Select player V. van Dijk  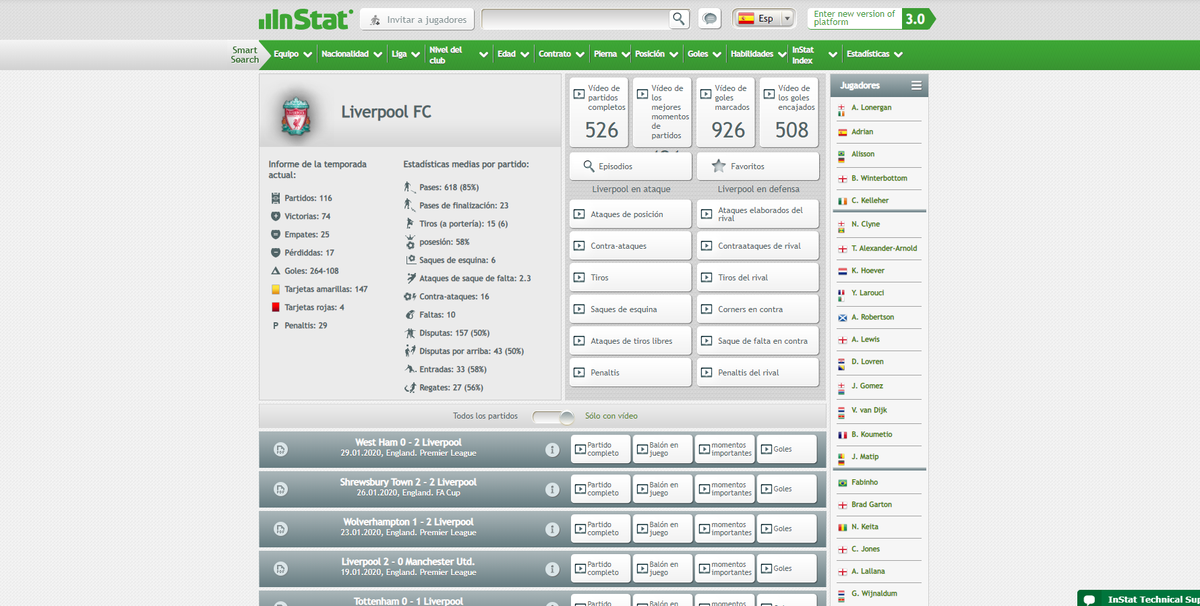tap(869, 410)
